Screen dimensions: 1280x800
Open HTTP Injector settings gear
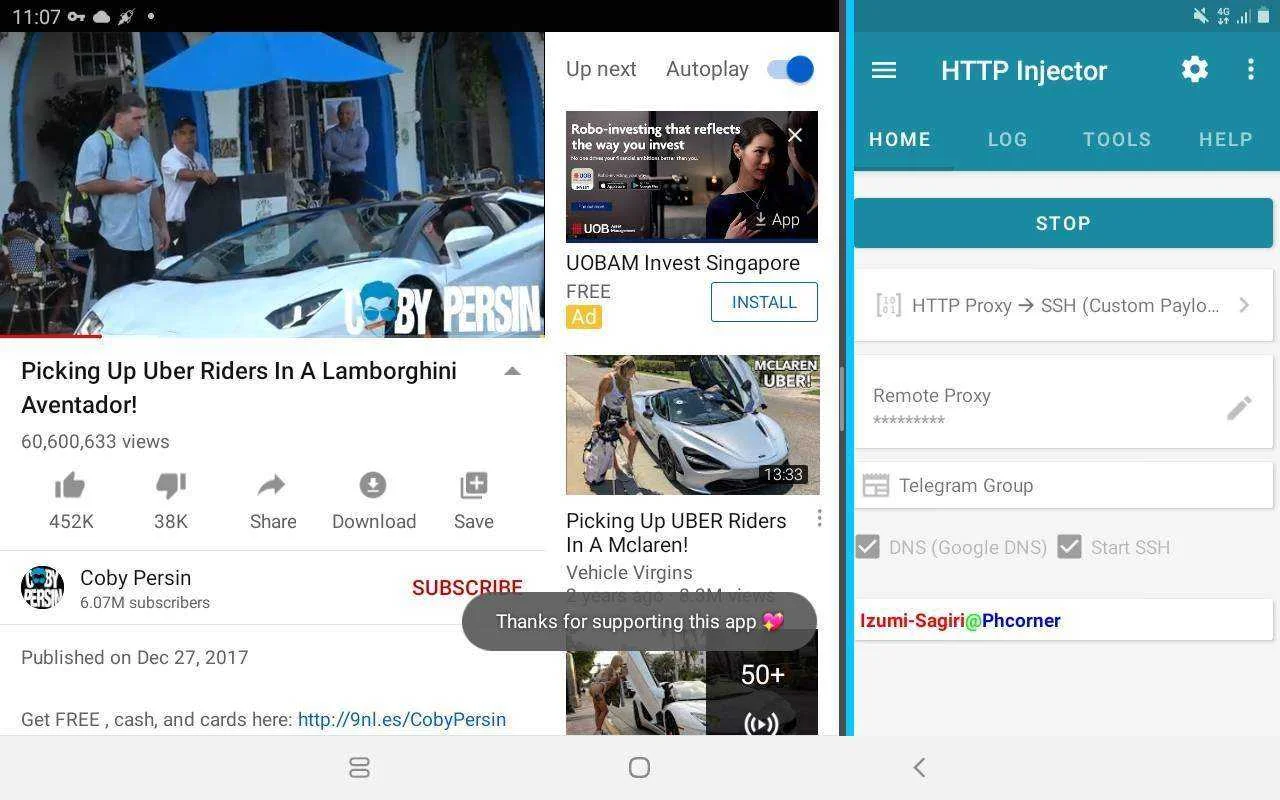pos(1194,69)
